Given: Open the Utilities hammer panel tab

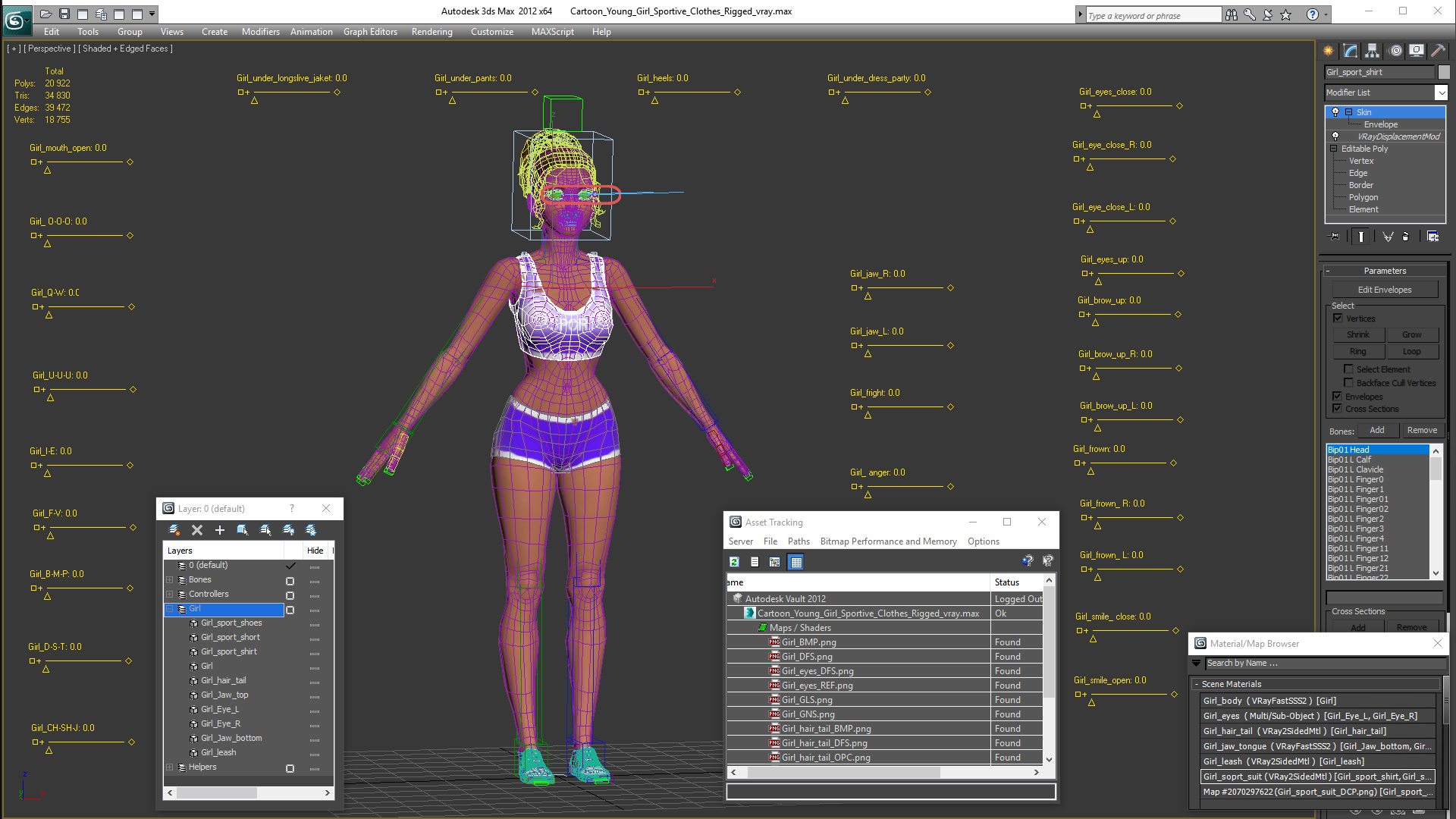Looking at the screenshot, I should tap(1438, 51).
